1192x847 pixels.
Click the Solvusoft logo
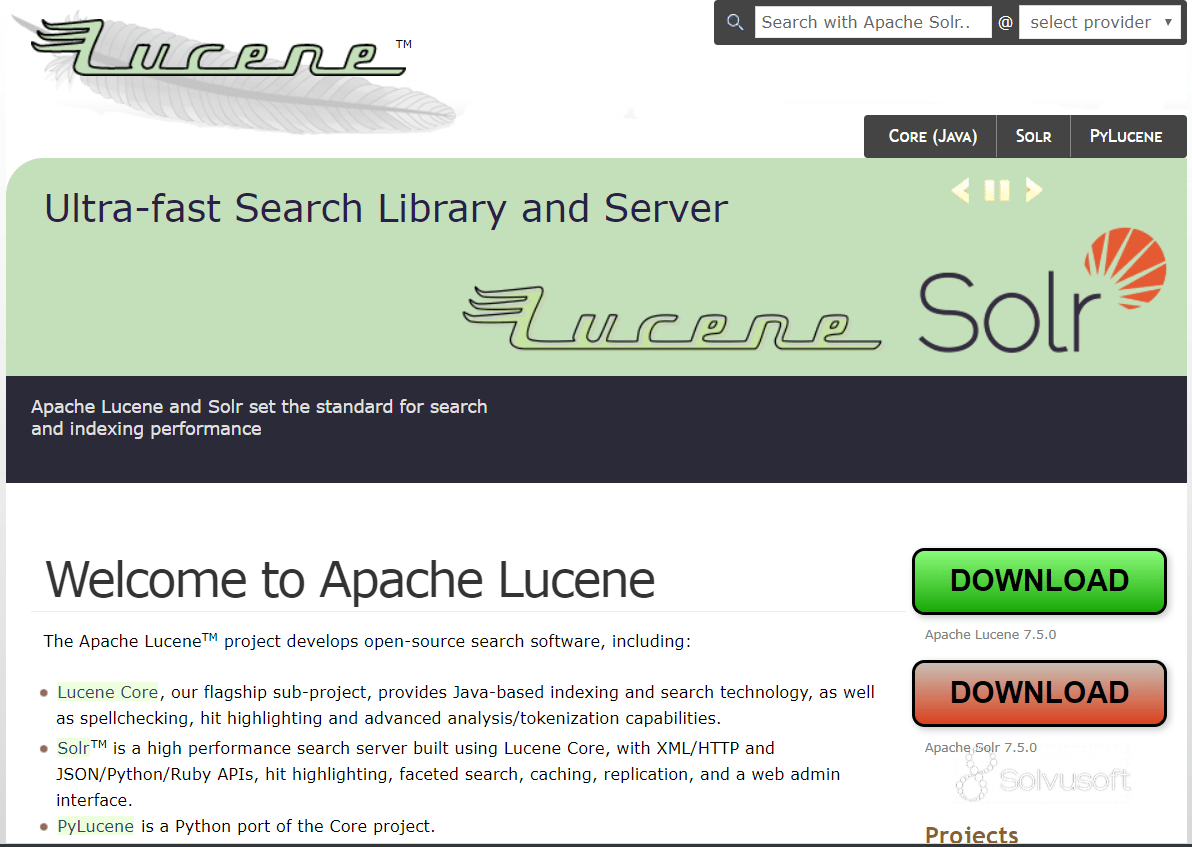1044,781
